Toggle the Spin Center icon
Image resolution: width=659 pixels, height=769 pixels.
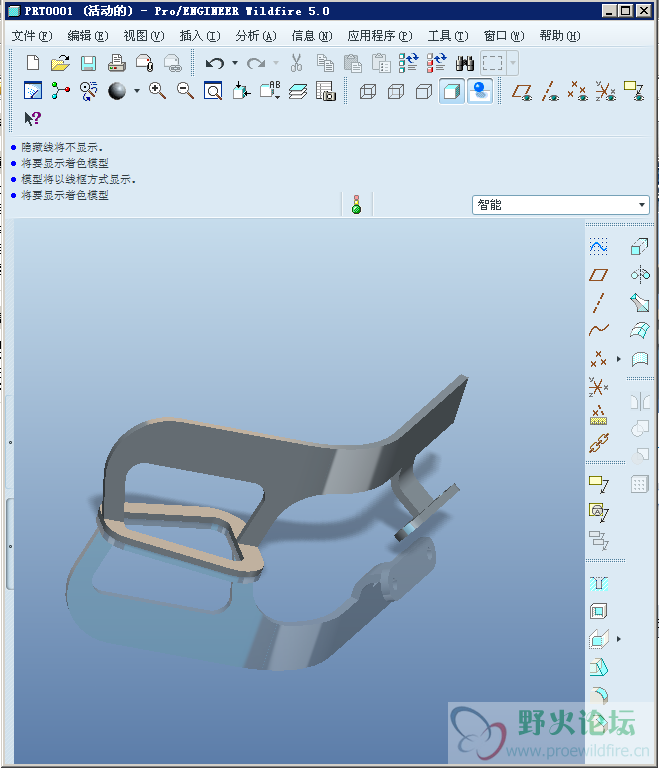point(60,91)
